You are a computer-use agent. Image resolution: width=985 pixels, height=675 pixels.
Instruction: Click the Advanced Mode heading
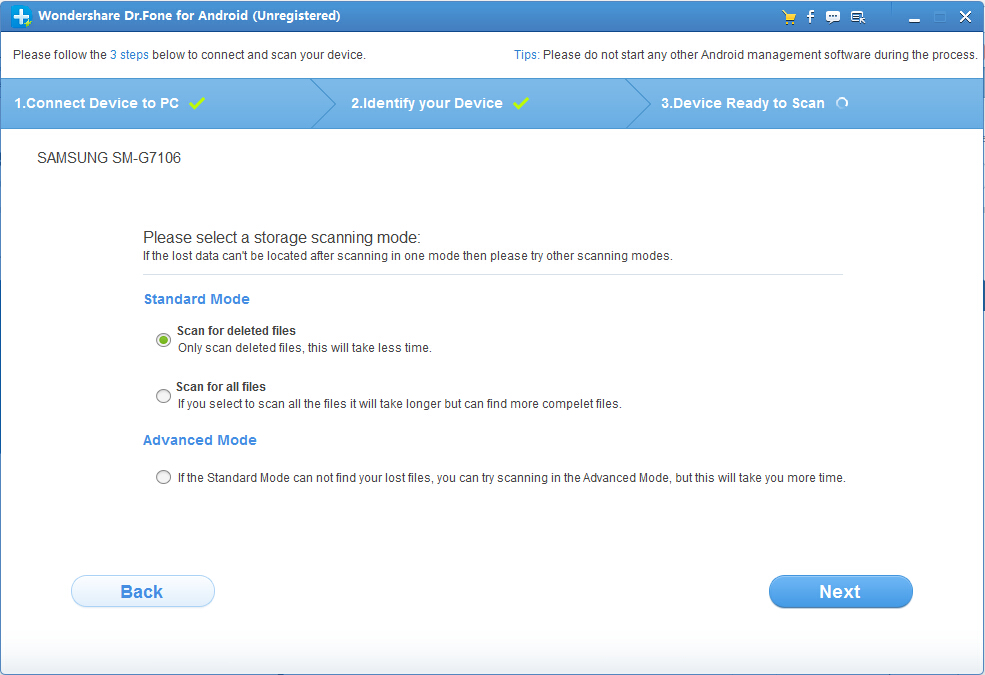click(x=200, y=440)
